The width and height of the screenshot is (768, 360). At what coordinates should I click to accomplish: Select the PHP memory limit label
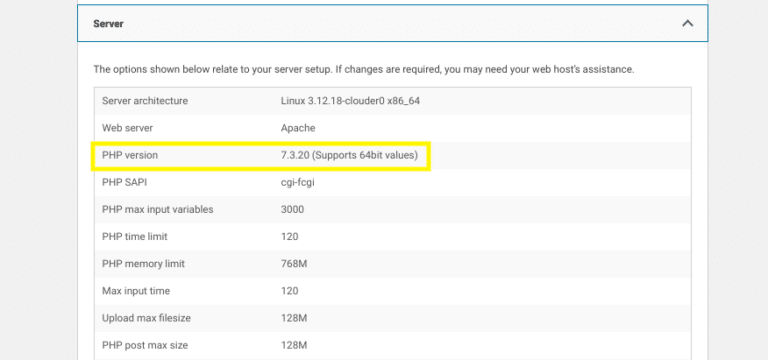(x=144, y=264)
